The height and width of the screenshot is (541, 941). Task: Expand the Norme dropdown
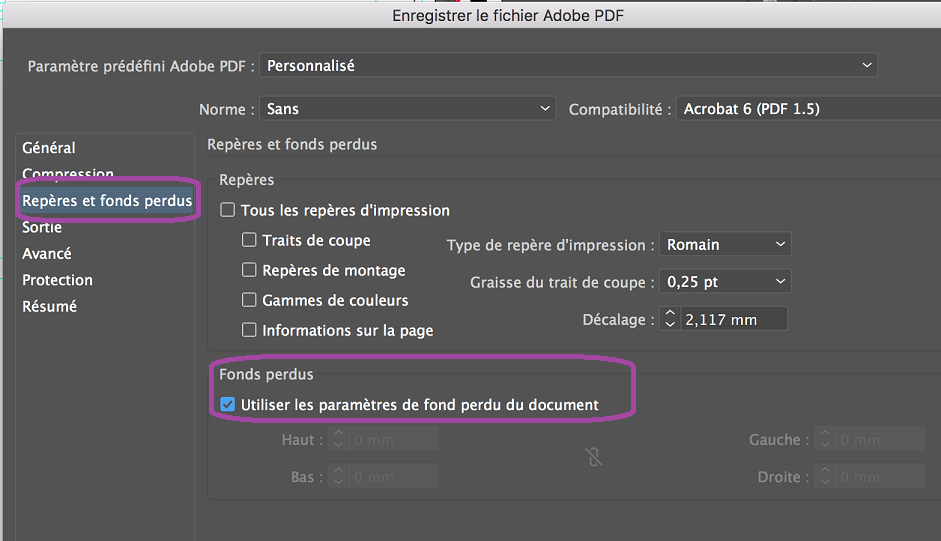406,109
